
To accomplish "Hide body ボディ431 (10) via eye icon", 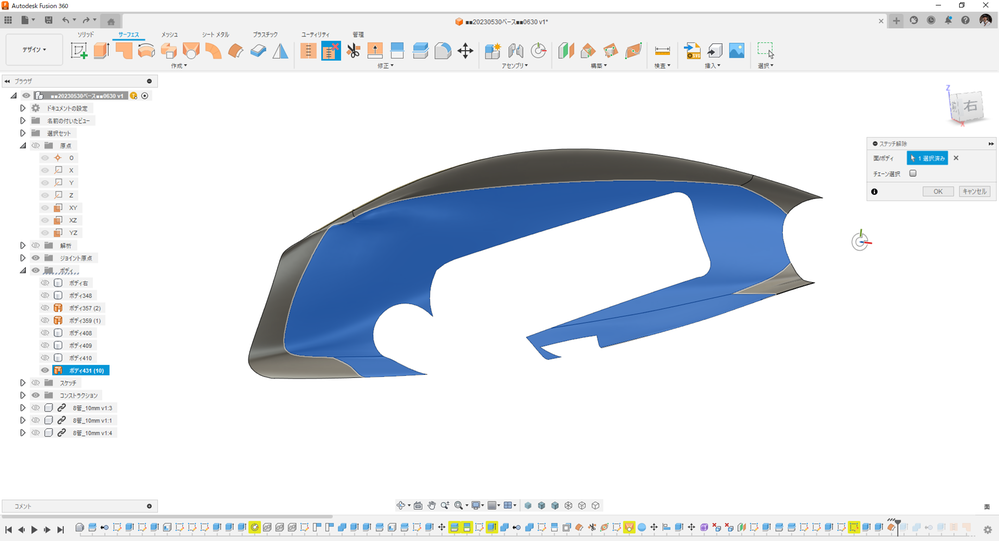I will click(45, 370).
